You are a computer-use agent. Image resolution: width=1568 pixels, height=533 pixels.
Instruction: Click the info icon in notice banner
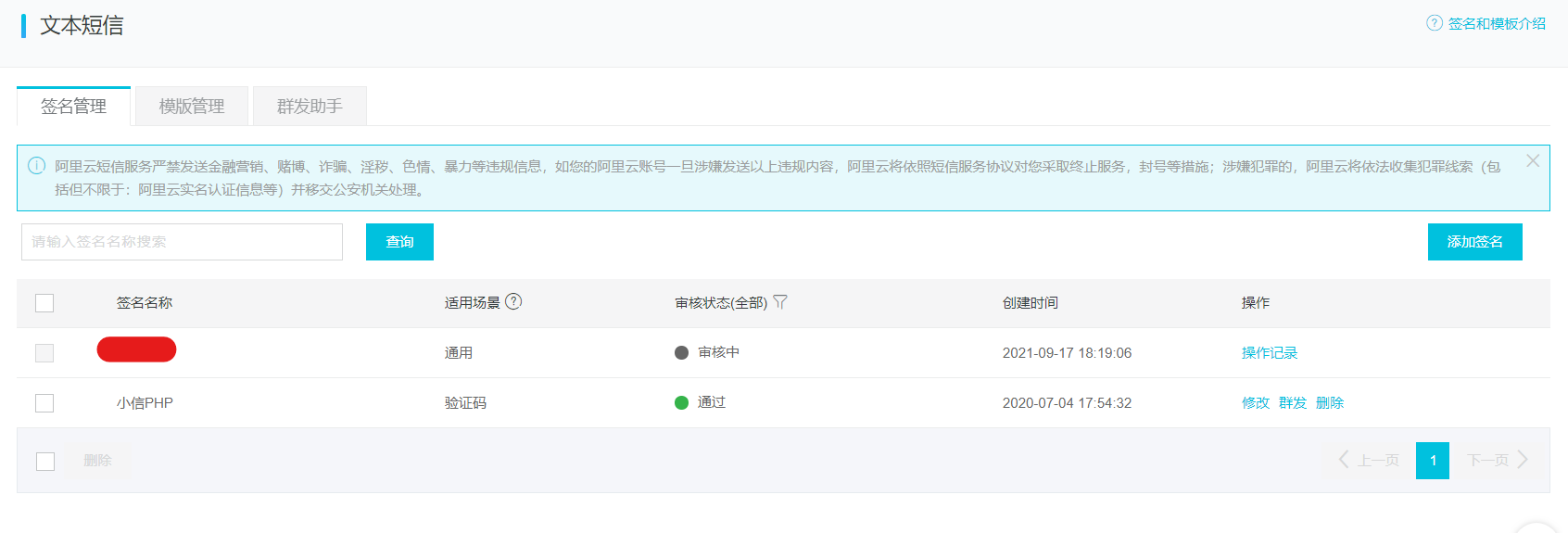pyautogui.click(x=37, y=166)
